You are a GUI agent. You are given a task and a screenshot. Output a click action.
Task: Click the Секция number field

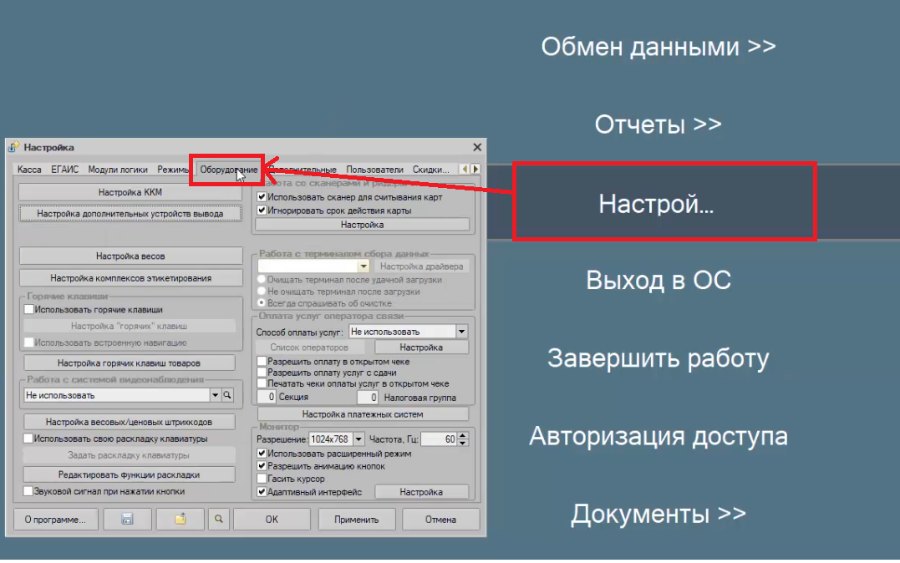point(266,397)
